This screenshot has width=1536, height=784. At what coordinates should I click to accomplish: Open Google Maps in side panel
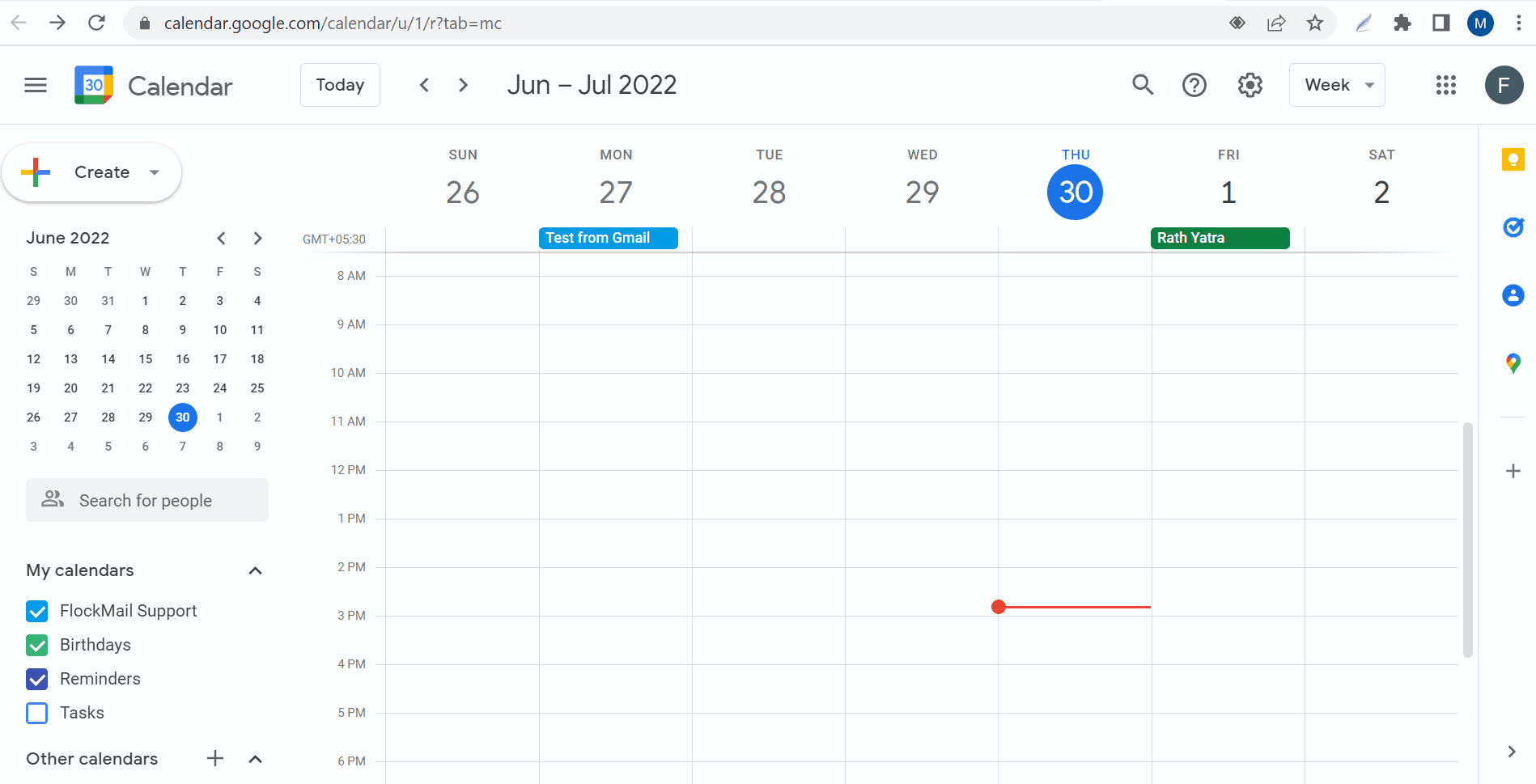point(1513,363)
